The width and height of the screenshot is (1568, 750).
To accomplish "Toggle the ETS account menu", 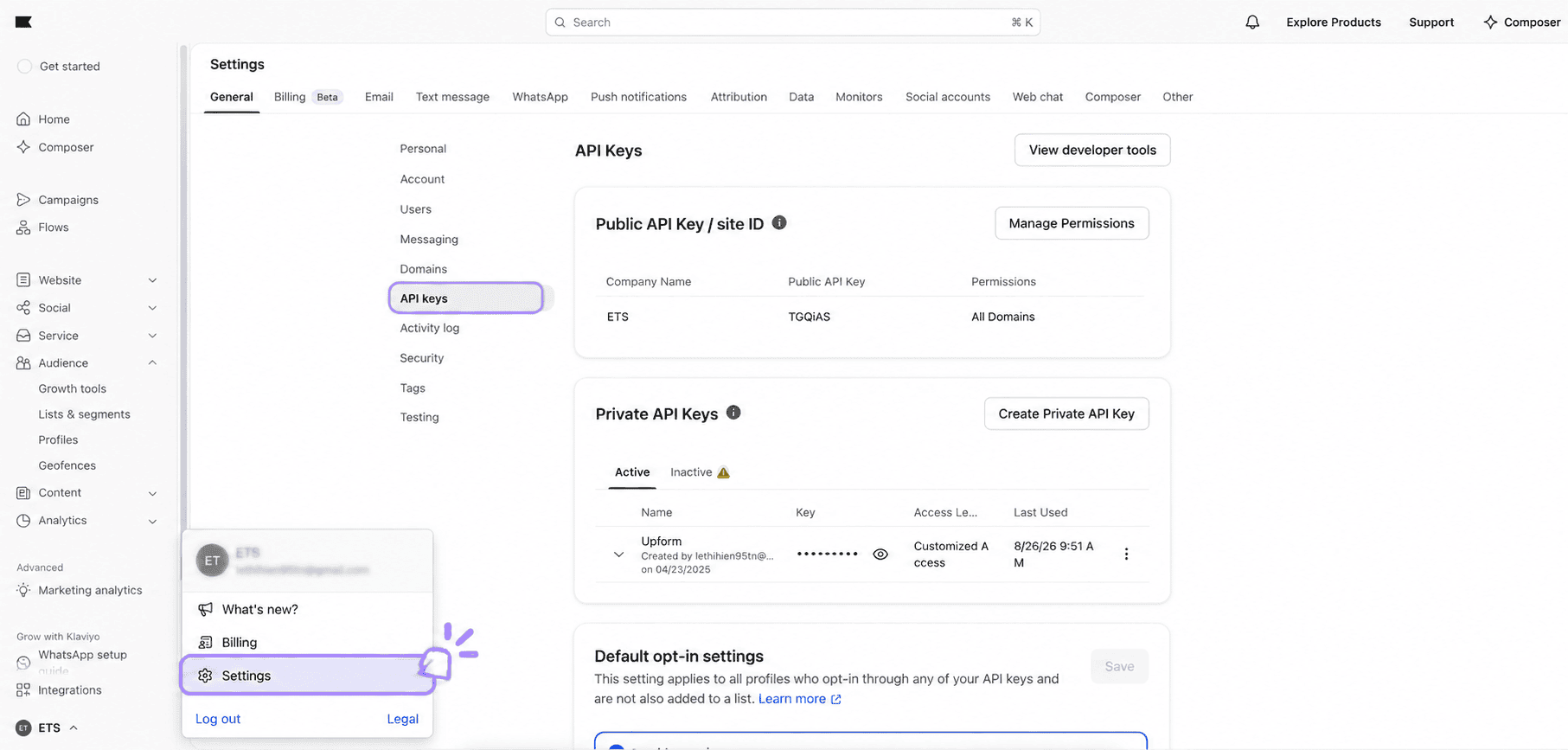I will [x=48, y=728].
